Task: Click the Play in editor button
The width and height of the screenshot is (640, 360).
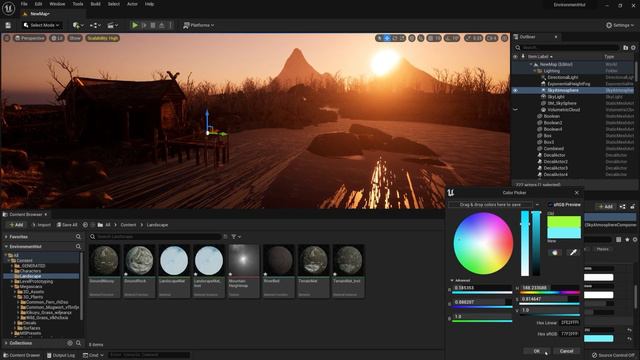Action: click(135, 25)
